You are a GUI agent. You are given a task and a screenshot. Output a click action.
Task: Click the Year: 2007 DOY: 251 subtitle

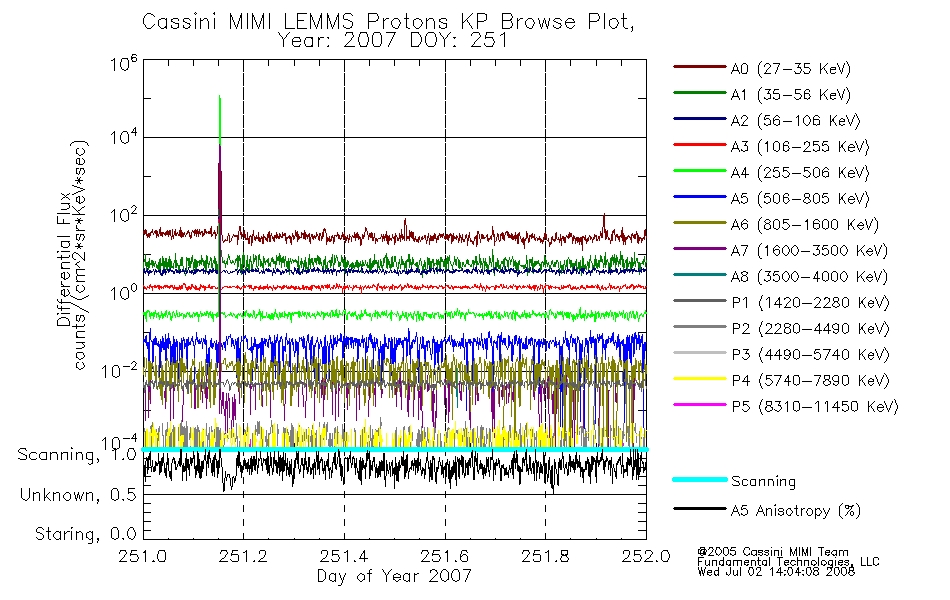(x=393, y=41)
